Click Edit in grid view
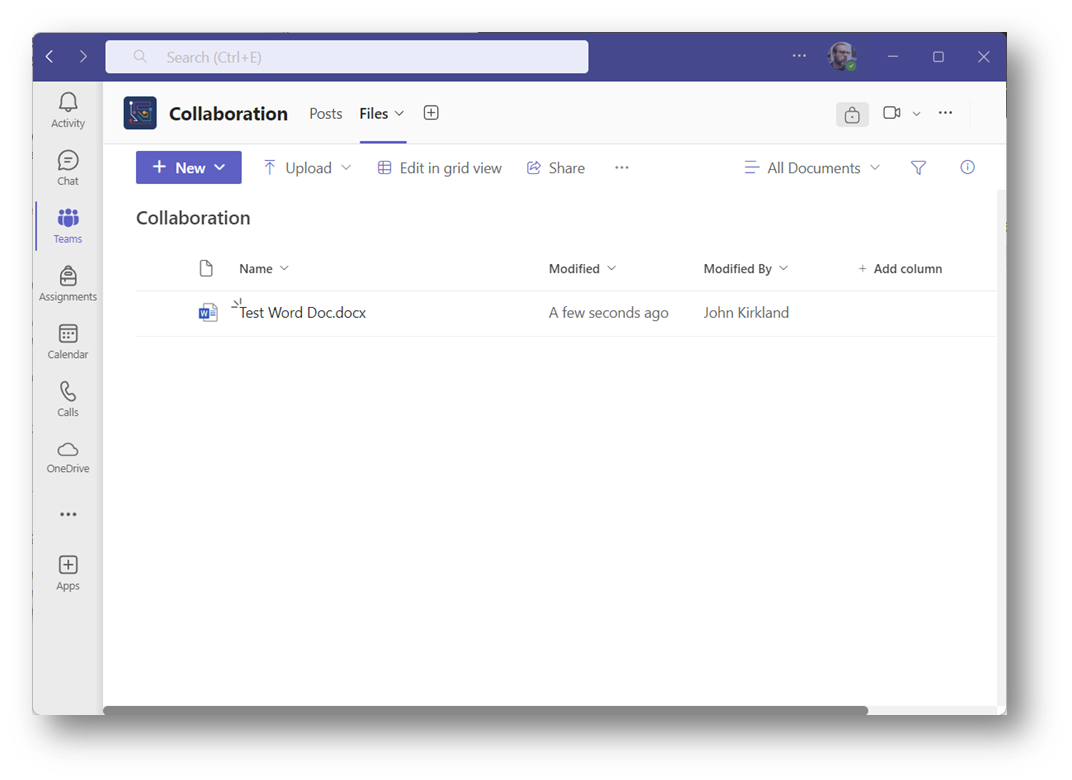The height and width of the screenshot is (780, 1072). coord(439,168)
